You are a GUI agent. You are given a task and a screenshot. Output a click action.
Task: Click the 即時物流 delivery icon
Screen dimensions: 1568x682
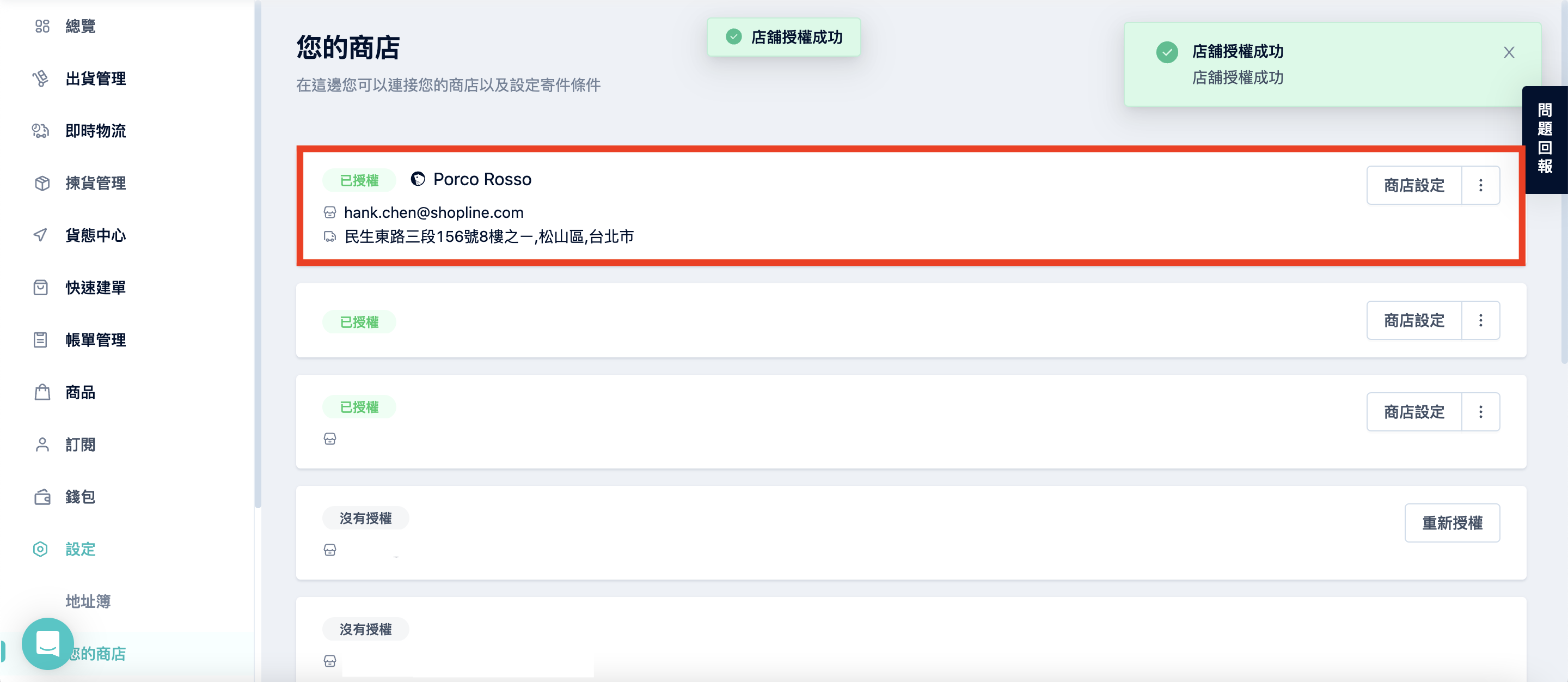pyautogui.click(x=41, y=131)
